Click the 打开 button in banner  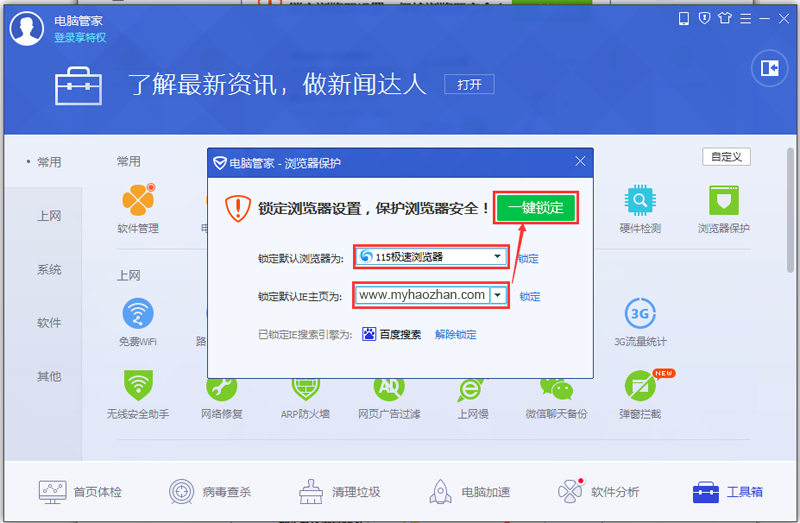pos(469,84)
